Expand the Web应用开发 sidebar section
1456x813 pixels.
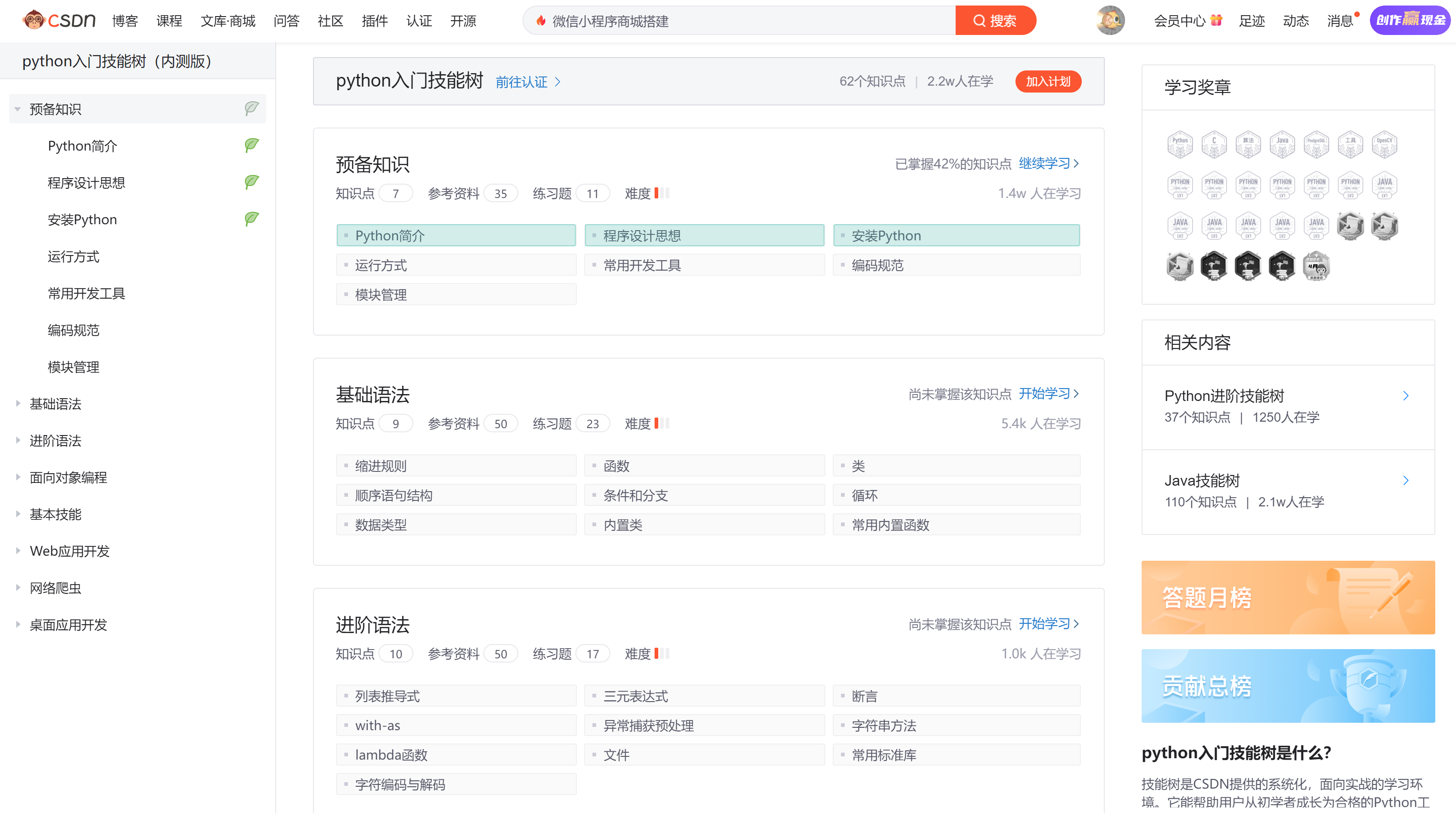pos(17,551)
